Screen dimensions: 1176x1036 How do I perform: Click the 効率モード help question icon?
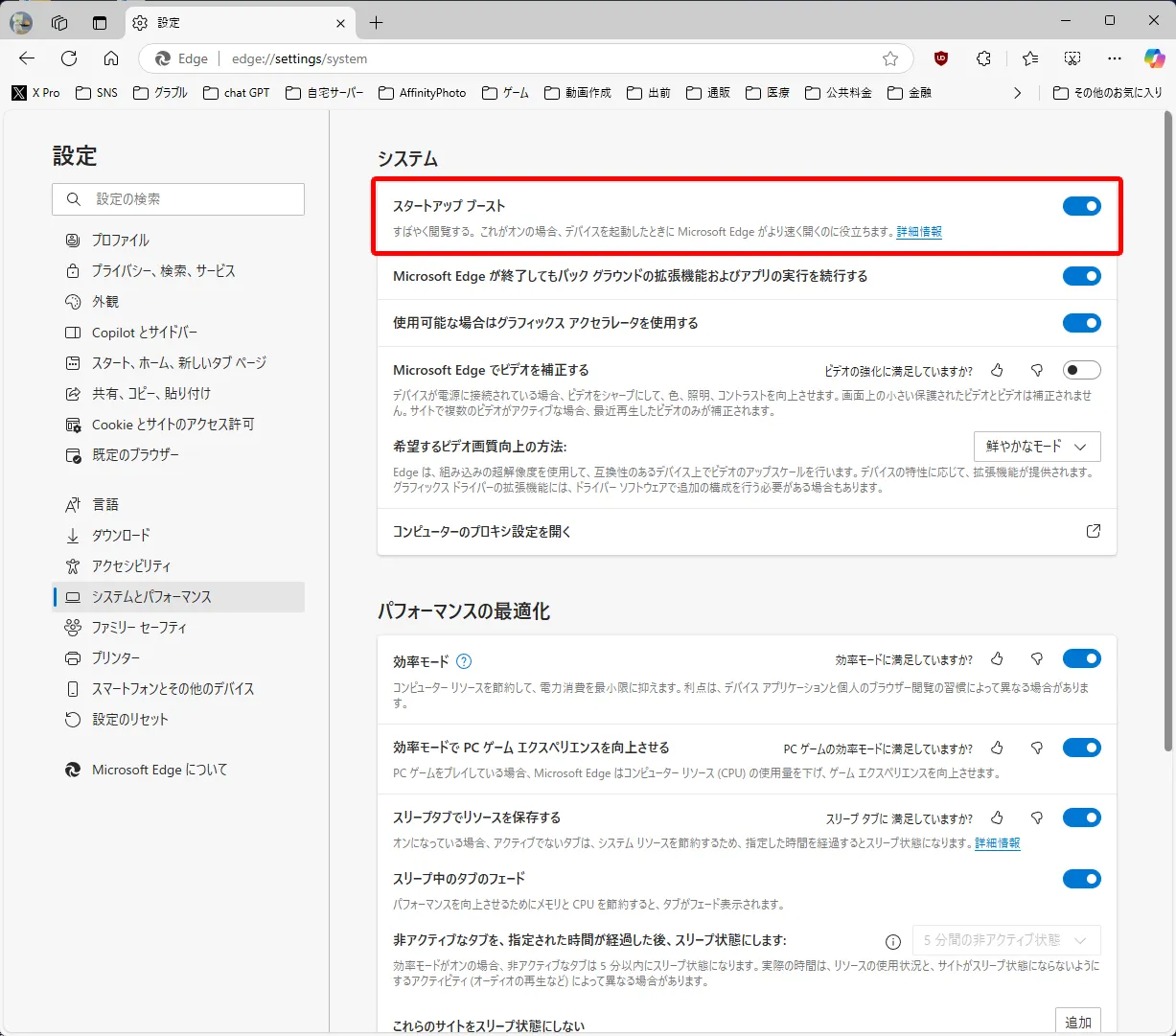[464, 661]
